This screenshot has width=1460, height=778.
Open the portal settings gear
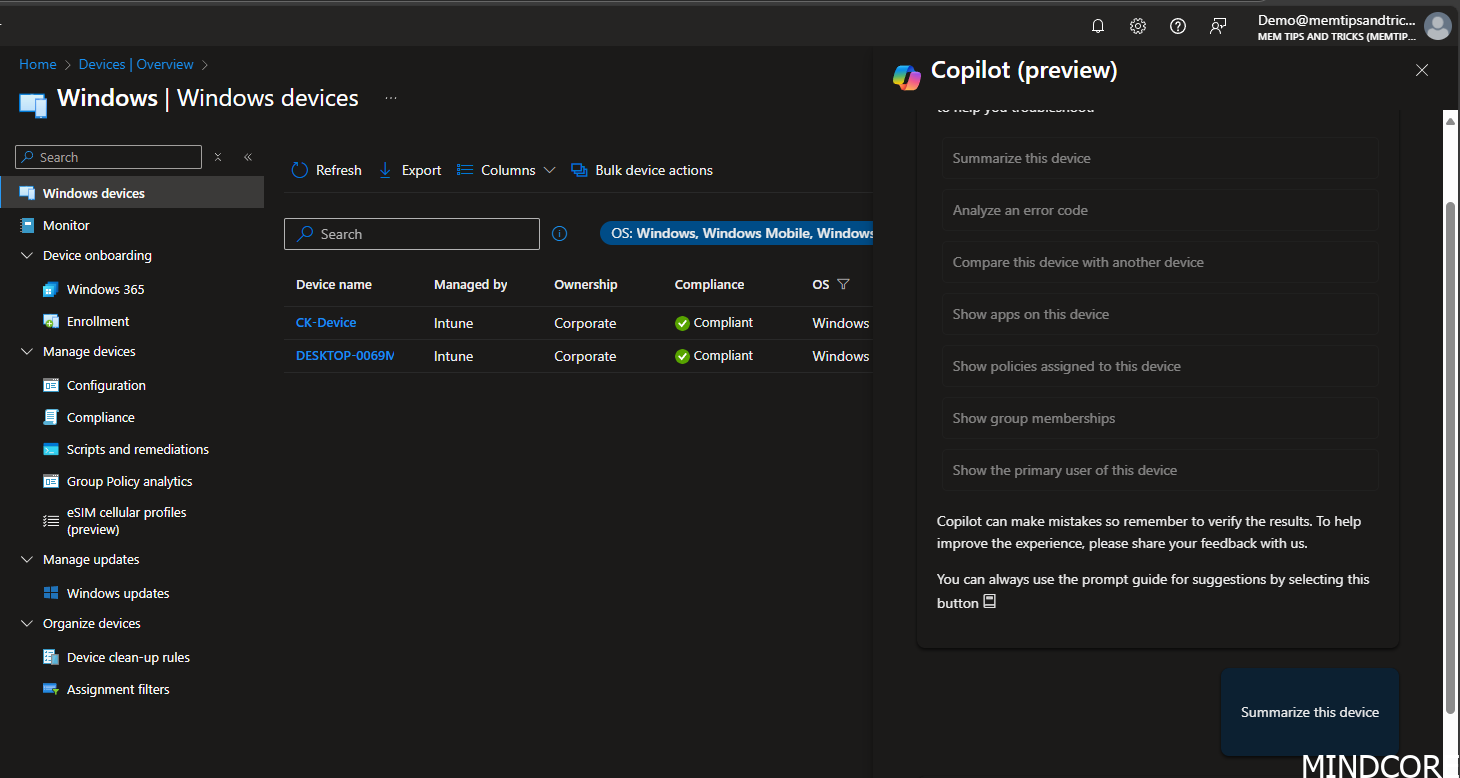tap(1137, 25)
